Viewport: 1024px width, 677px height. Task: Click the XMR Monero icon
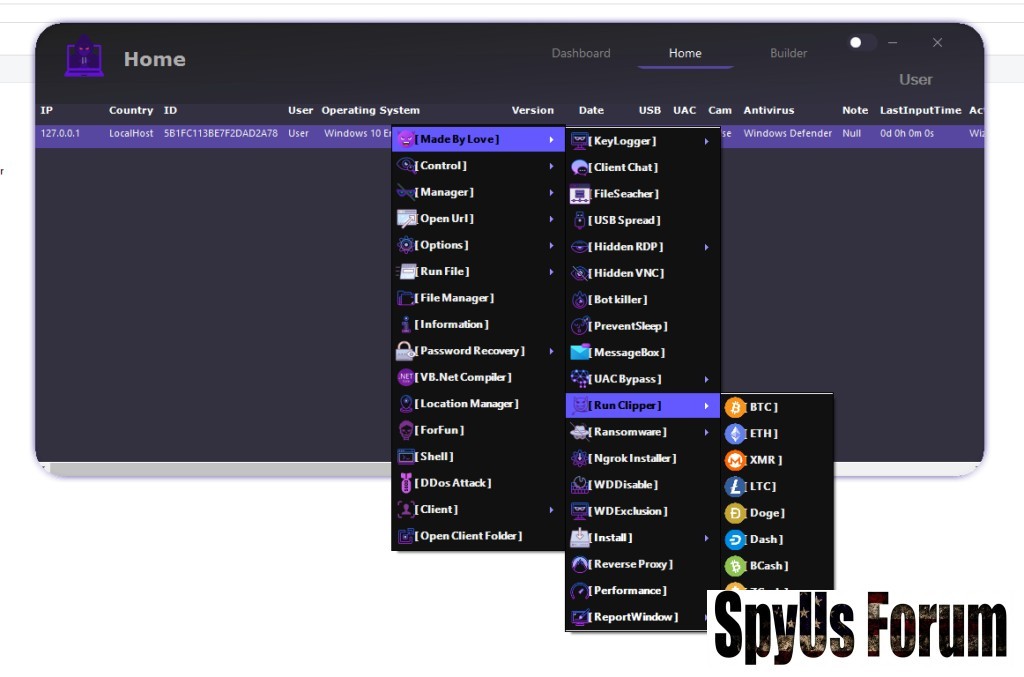[x=736, y=460]
